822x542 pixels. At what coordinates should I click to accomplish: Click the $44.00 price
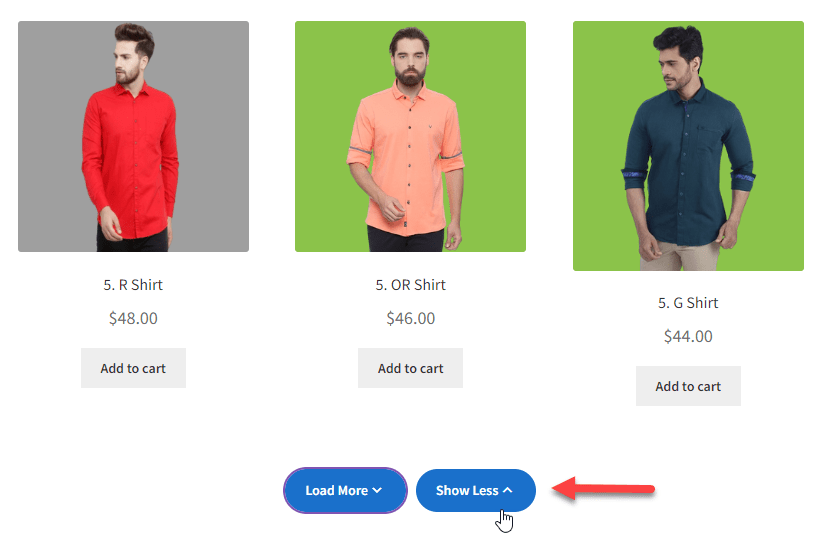coord(688,337)
